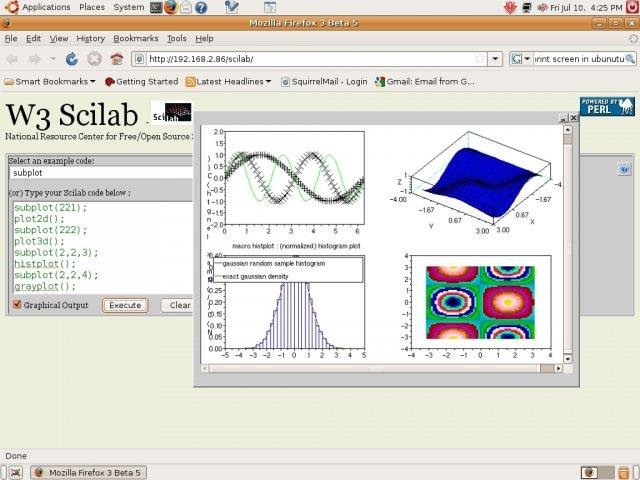Image resolution: width=640 pixels, height=480 pixels.
Task: Click the plot's vertical scrollbar down arrow
Action: click(567, 359)
